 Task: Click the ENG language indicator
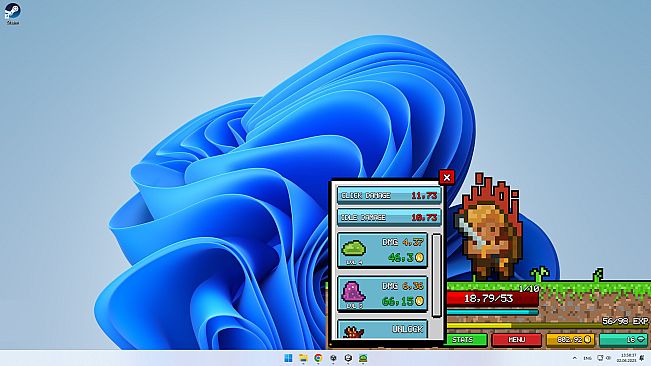tap(587, 358)
